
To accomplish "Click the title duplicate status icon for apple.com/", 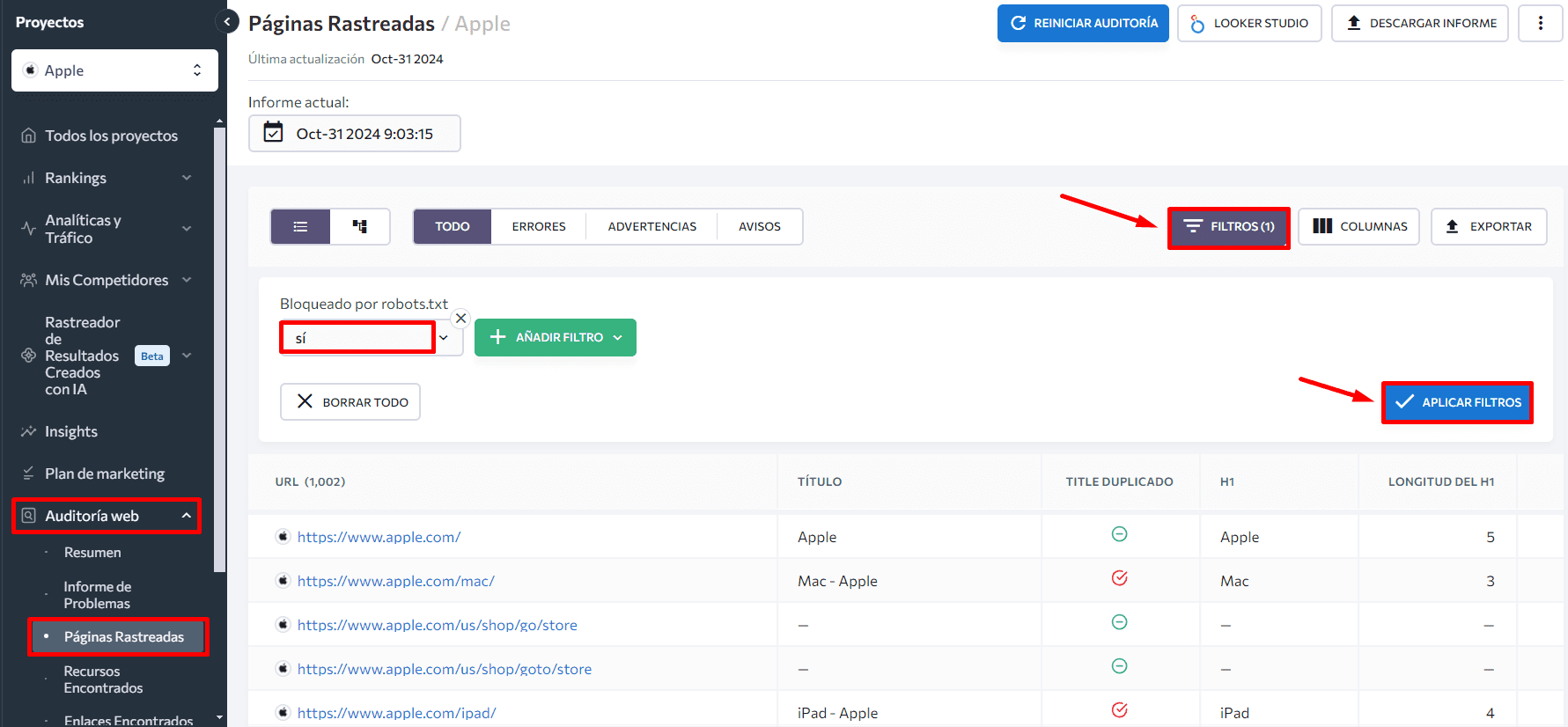I will [x=1120, y=534].
